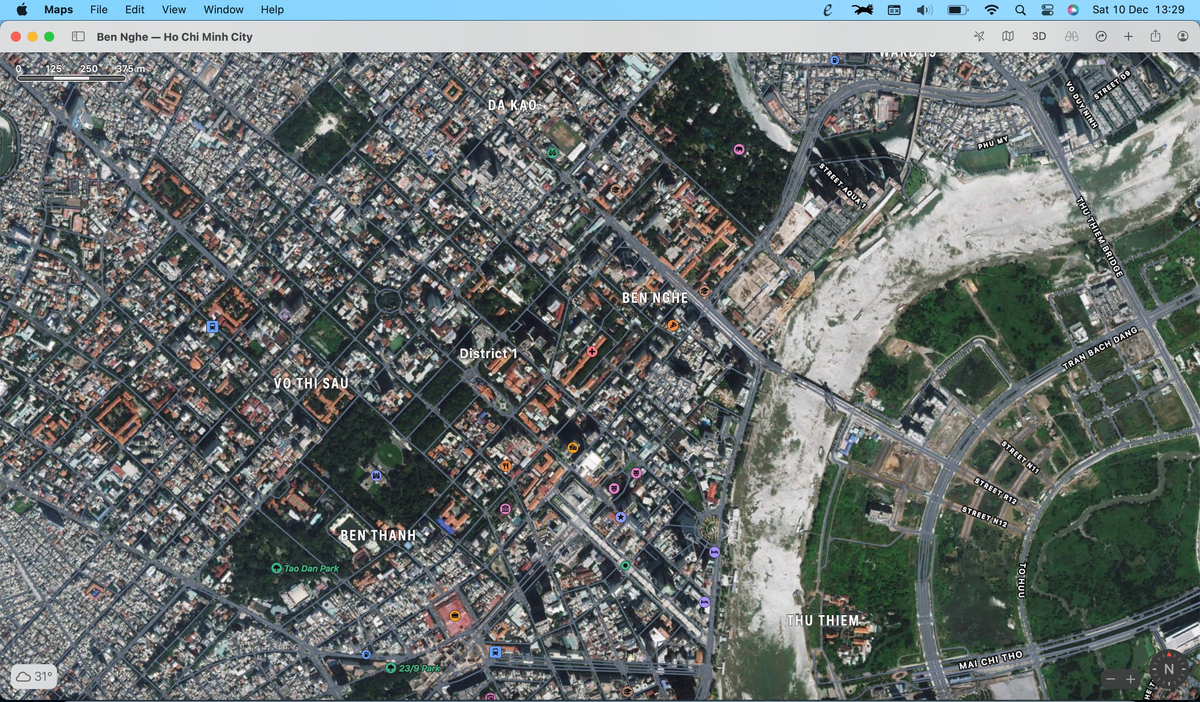This screenshot has width=1200, height=702.
Task: Click the BEN NGHE neighborhood label
Action: [x=655, y=298]
